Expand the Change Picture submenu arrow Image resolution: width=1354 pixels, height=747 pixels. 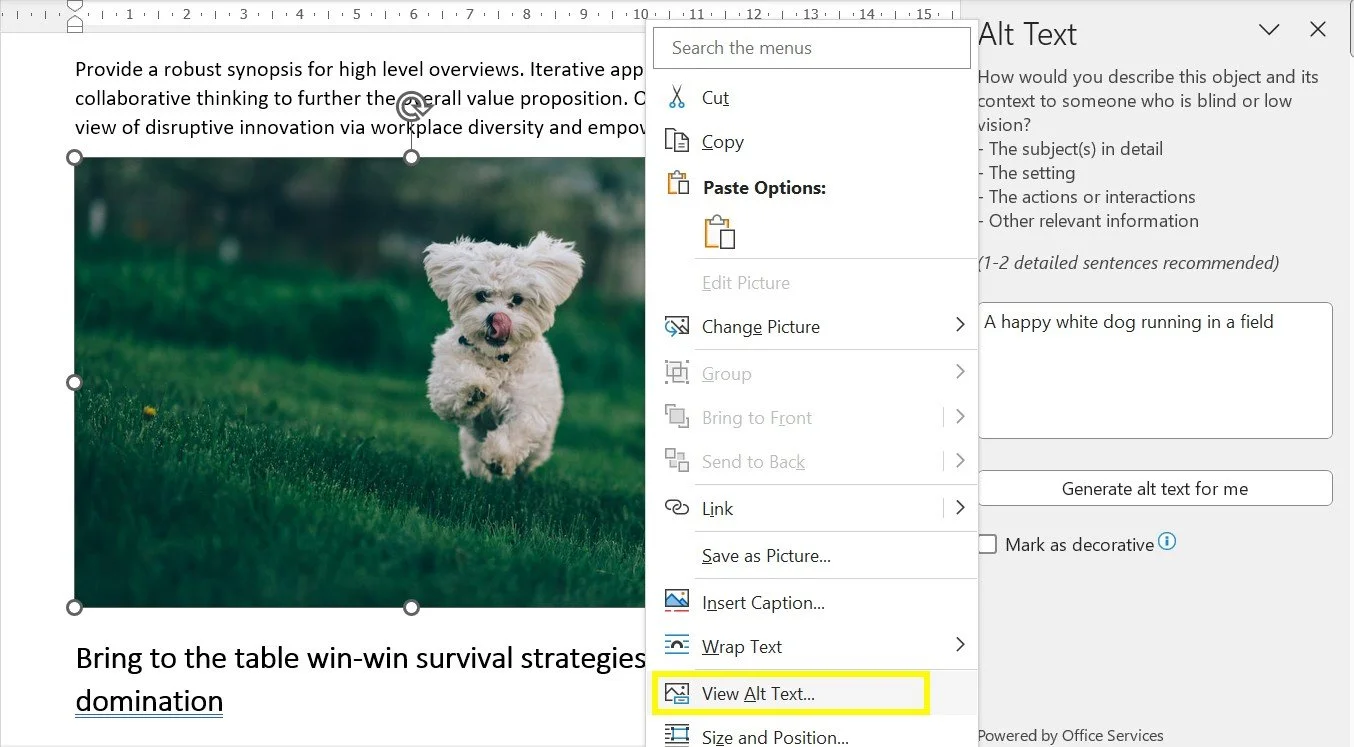pyautogui.click(x=959, y=326)
